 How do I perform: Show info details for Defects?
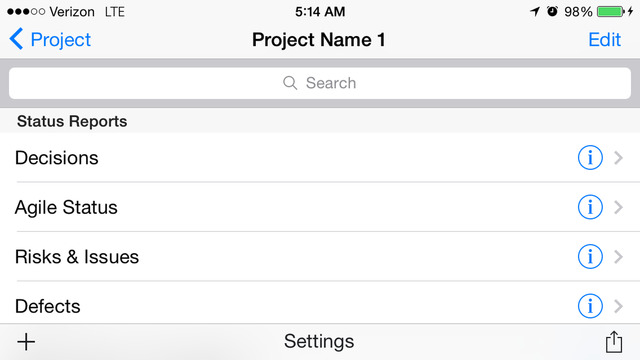point(590,306)
